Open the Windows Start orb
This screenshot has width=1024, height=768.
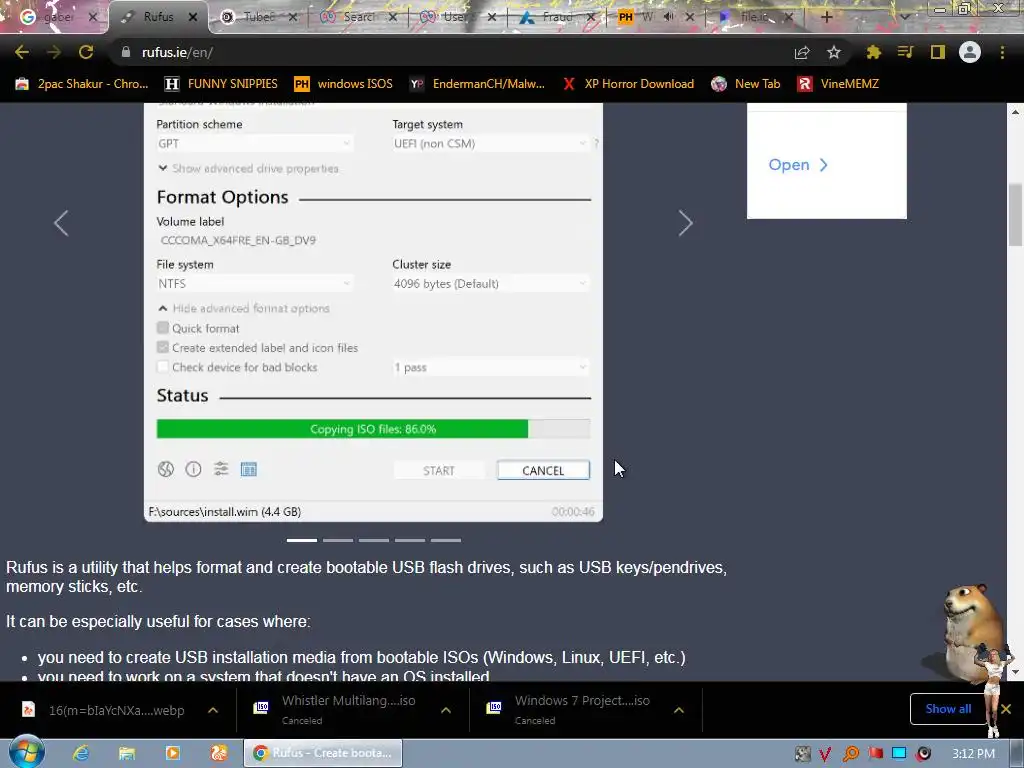click(27, 752)
